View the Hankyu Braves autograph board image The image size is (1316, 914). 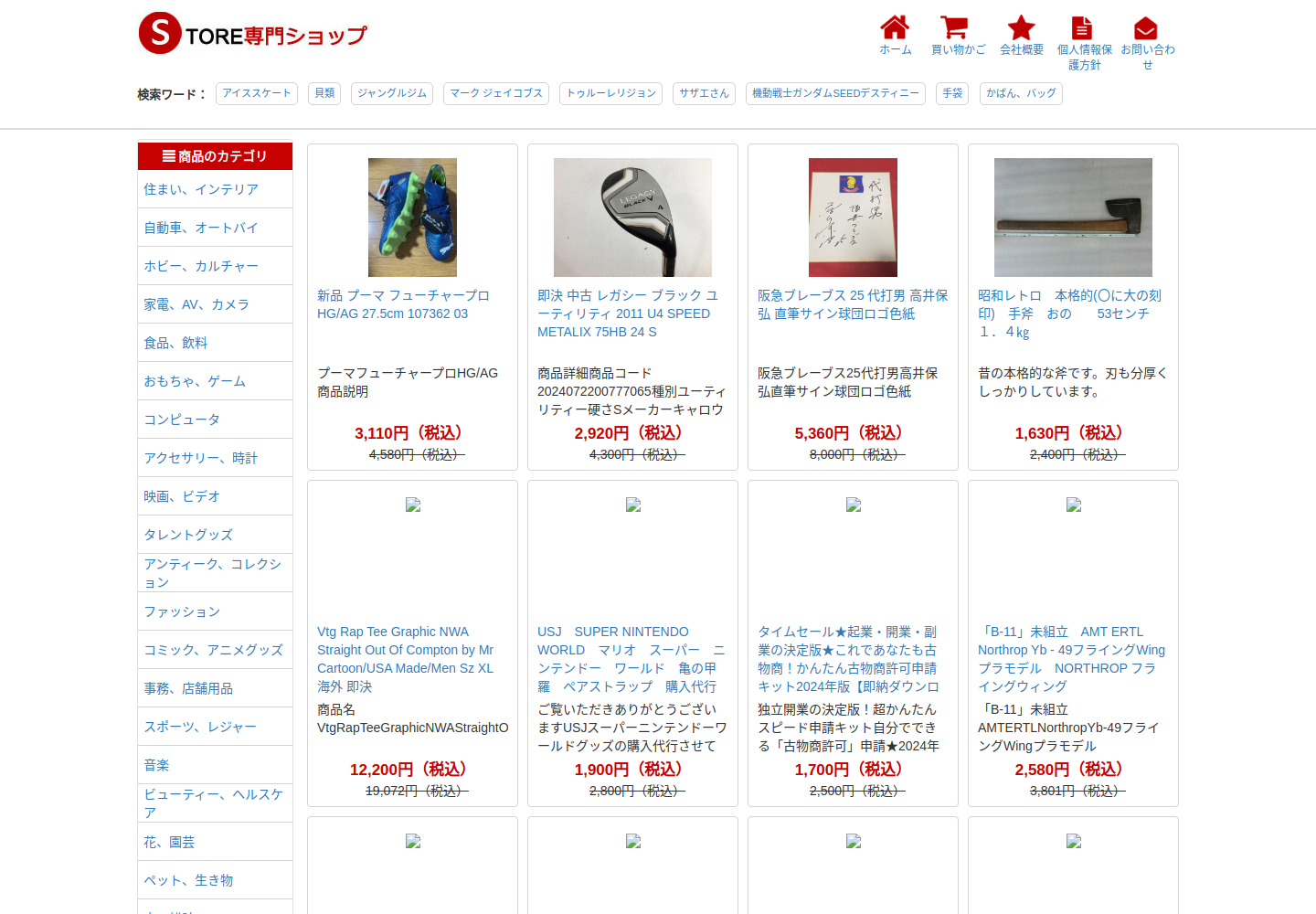point(853,218)
